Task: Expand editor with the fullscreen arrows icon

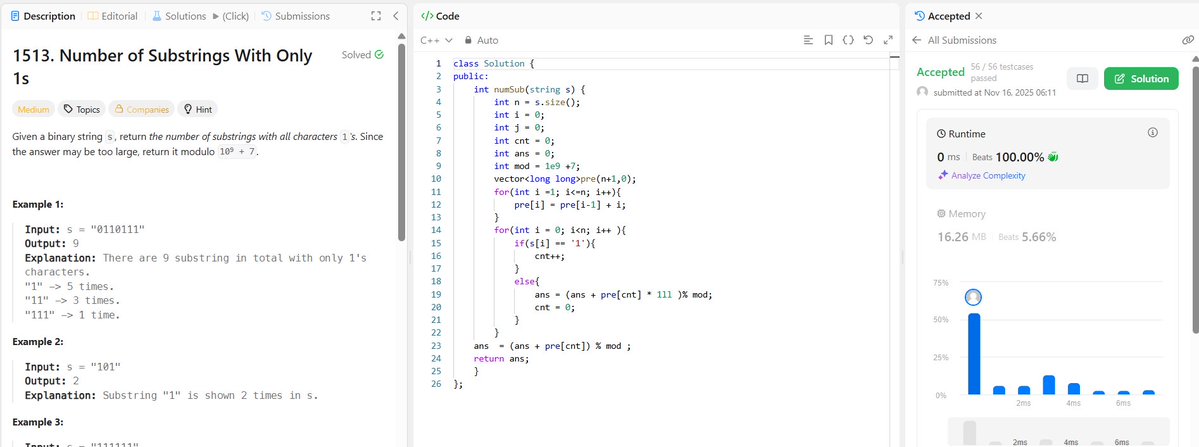Action: (888, 40)
